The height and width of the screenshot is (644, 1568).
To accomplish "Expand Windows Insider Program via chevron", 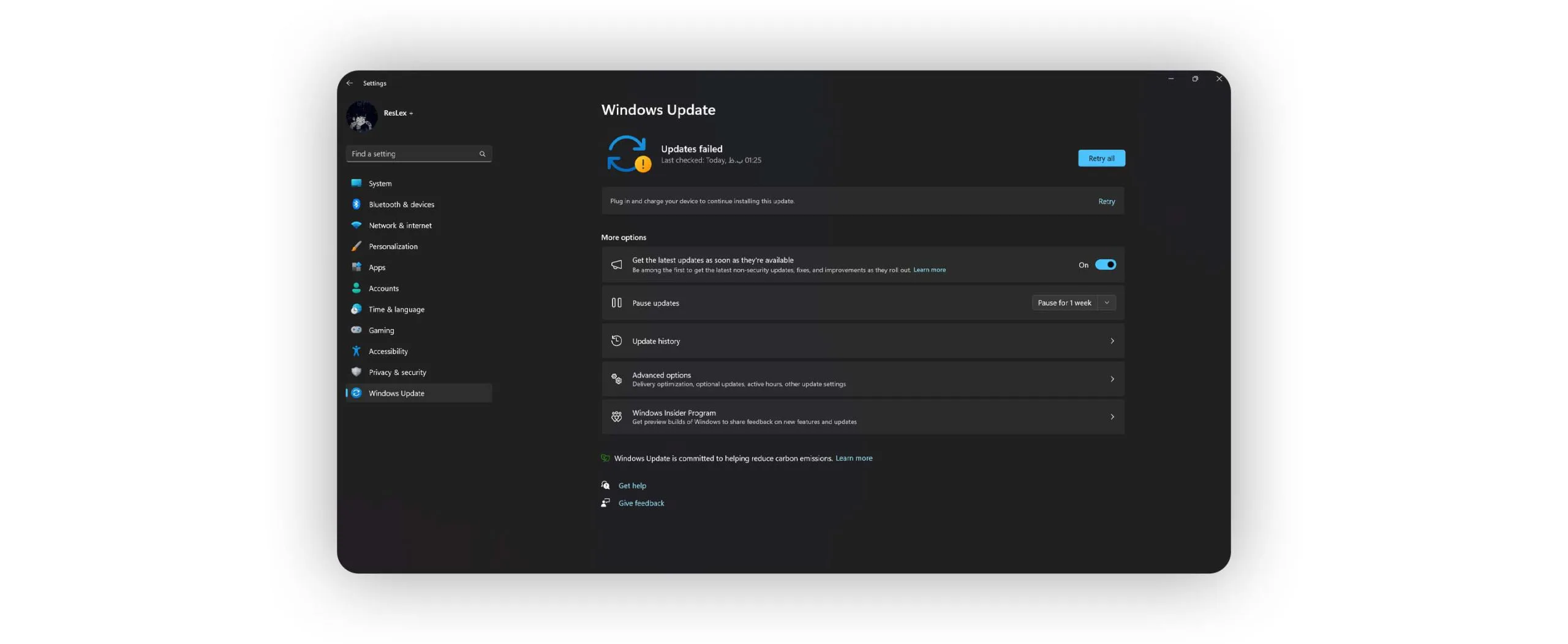I will 1112,417.
